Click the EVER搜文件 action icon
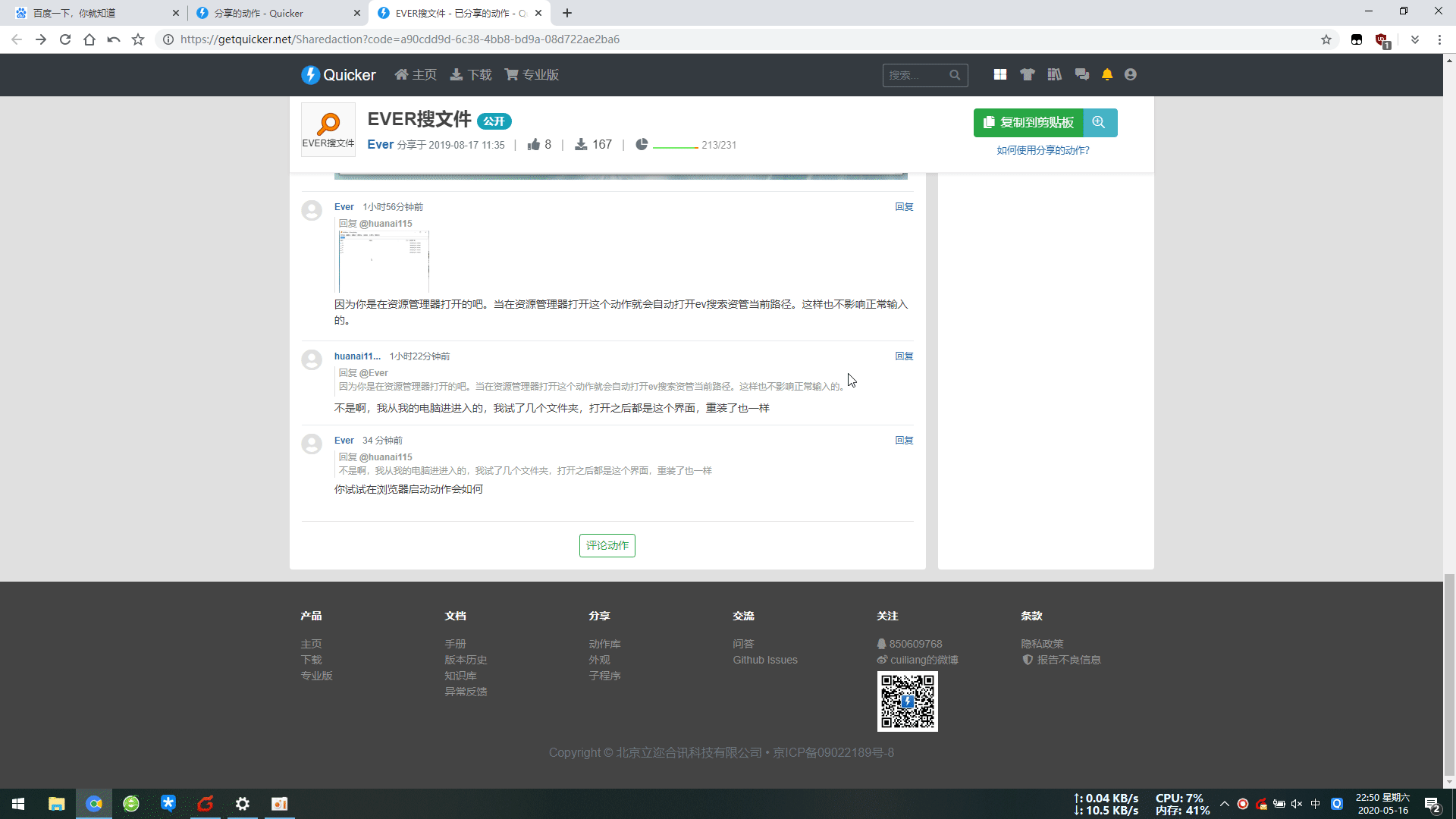The height and width of the screenshot is (819, 1456). click(328, 130)
